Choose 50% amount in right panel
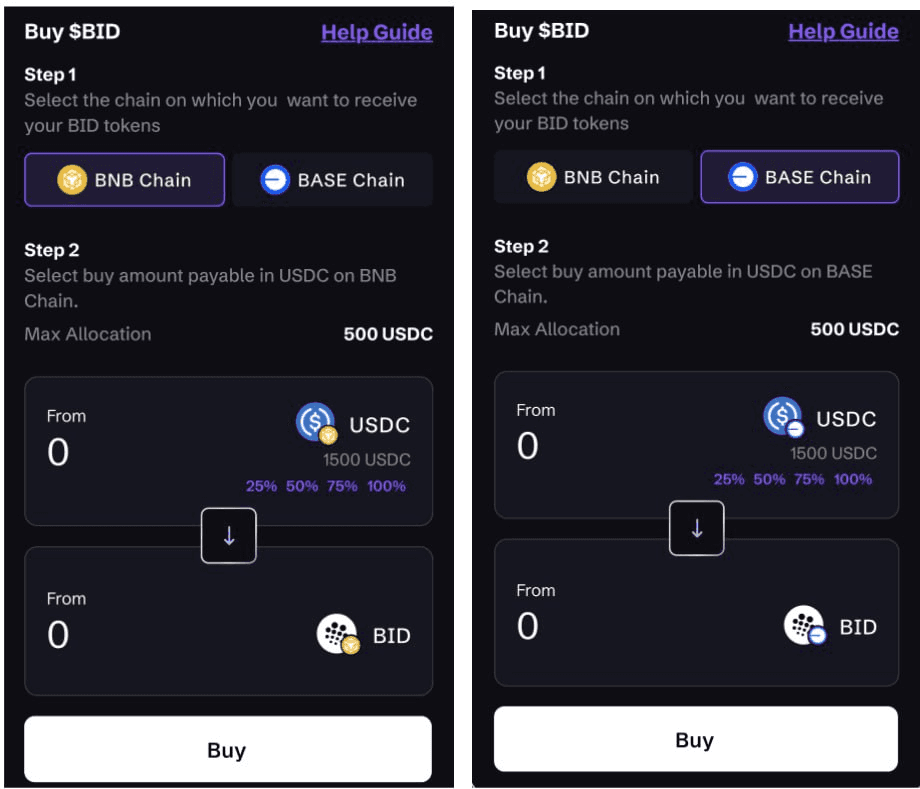The height and width of the screenshot is (789, 920). coord(769,479)
